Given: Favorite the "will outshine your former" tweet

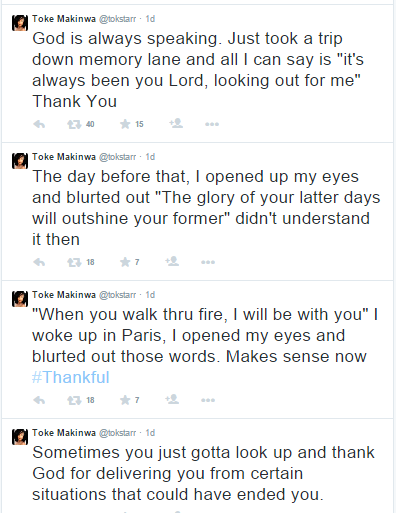Looking at the screenshot, I should pos(125,262).
